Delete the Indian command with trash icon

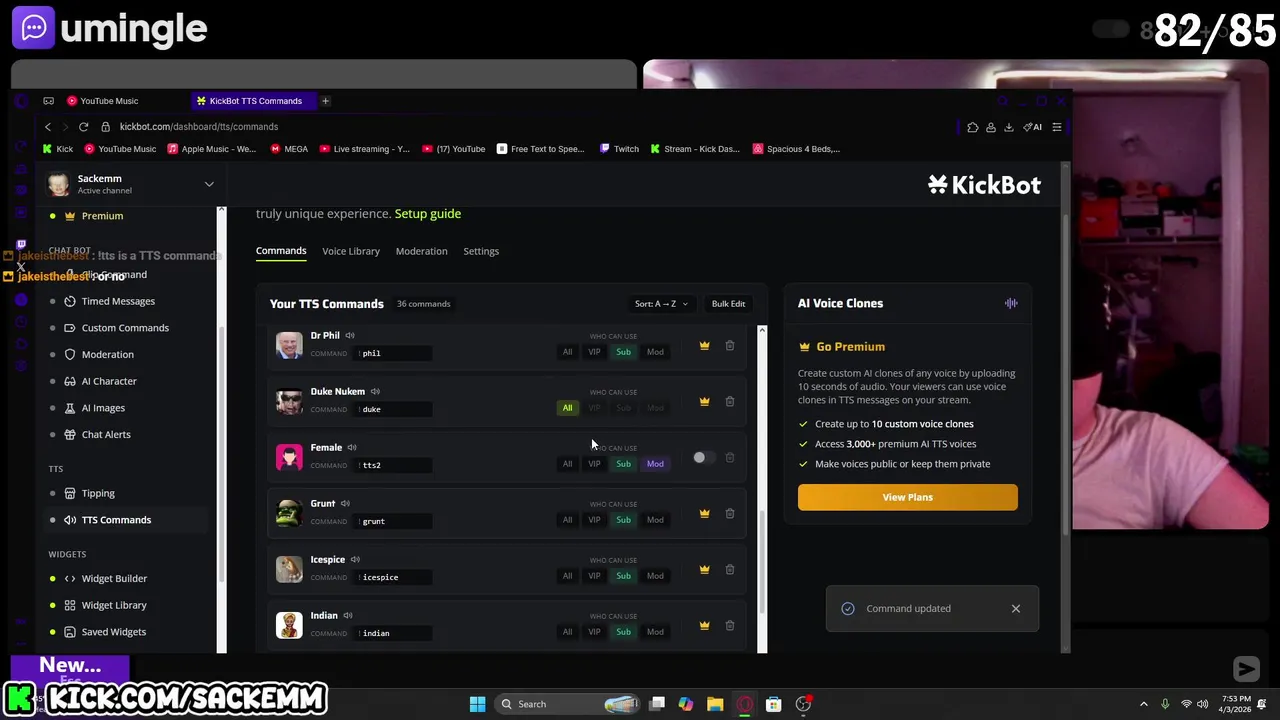point(730,625)
